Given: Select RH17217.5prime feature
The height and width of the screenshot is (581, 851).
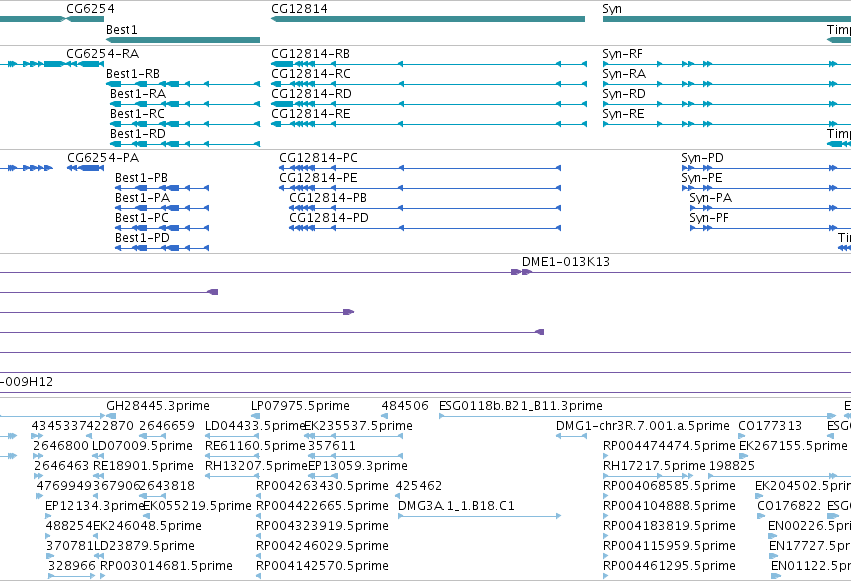Looking at the screenshot, I should pyautogui.click(x=654, y=466).
